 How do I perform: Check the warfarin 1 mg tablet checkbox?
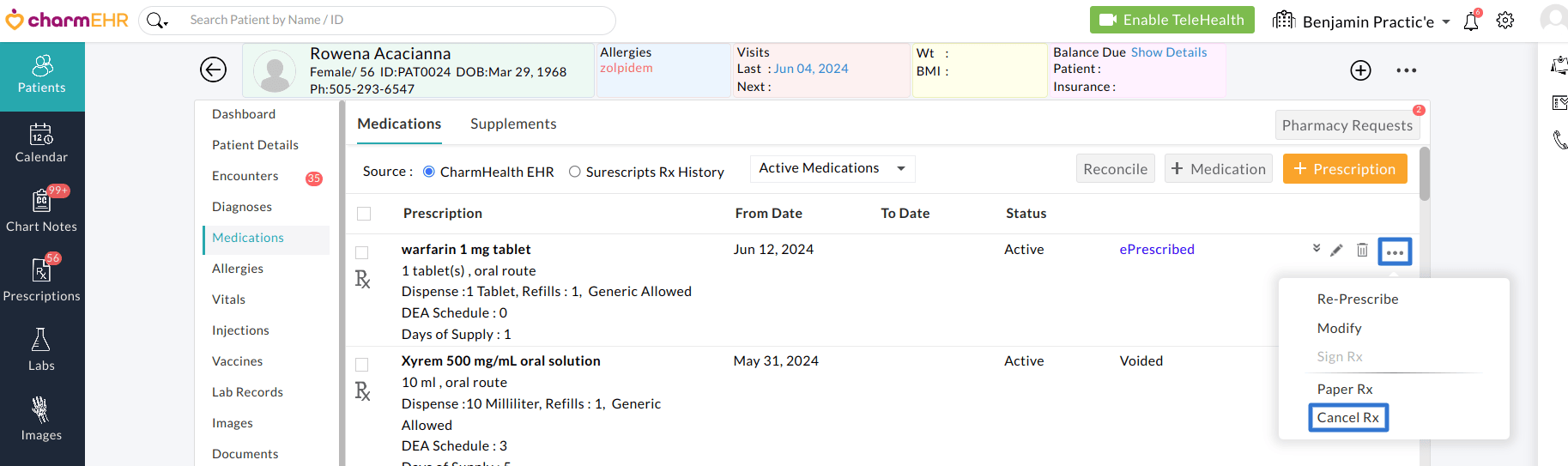pyautogui.click(x=362, y=253)
